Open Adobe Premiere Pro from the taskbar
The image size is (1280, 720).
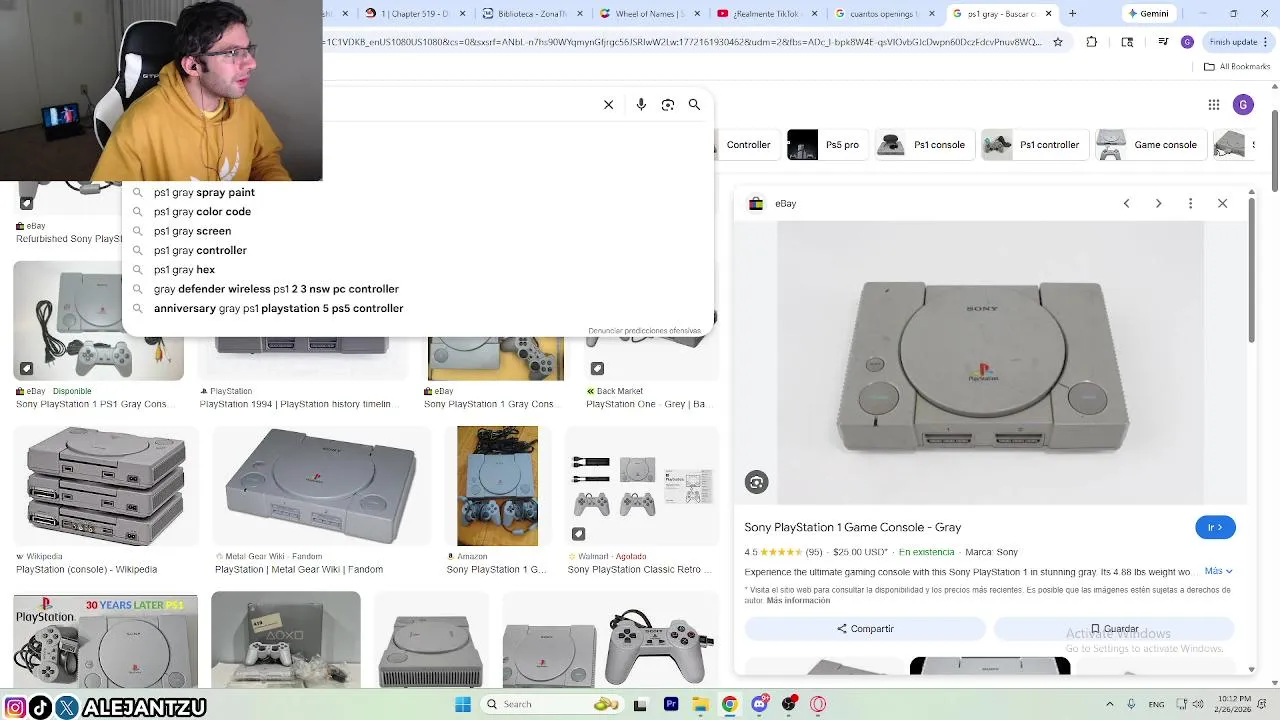(x=671, y=704)
